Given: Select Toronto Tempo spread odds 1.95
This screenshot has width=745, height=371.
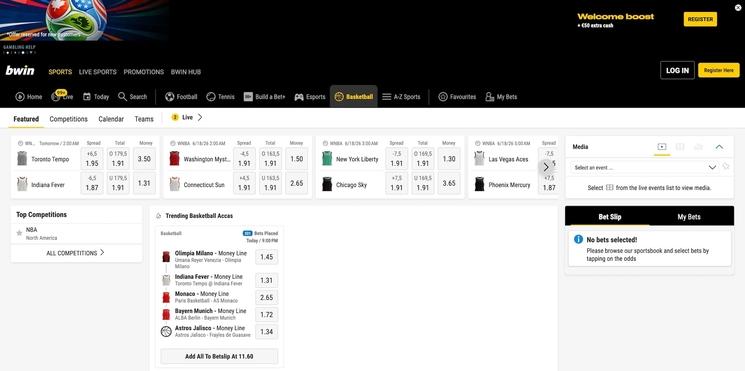Looking at the screenshot, I should (x=92, y=159).
